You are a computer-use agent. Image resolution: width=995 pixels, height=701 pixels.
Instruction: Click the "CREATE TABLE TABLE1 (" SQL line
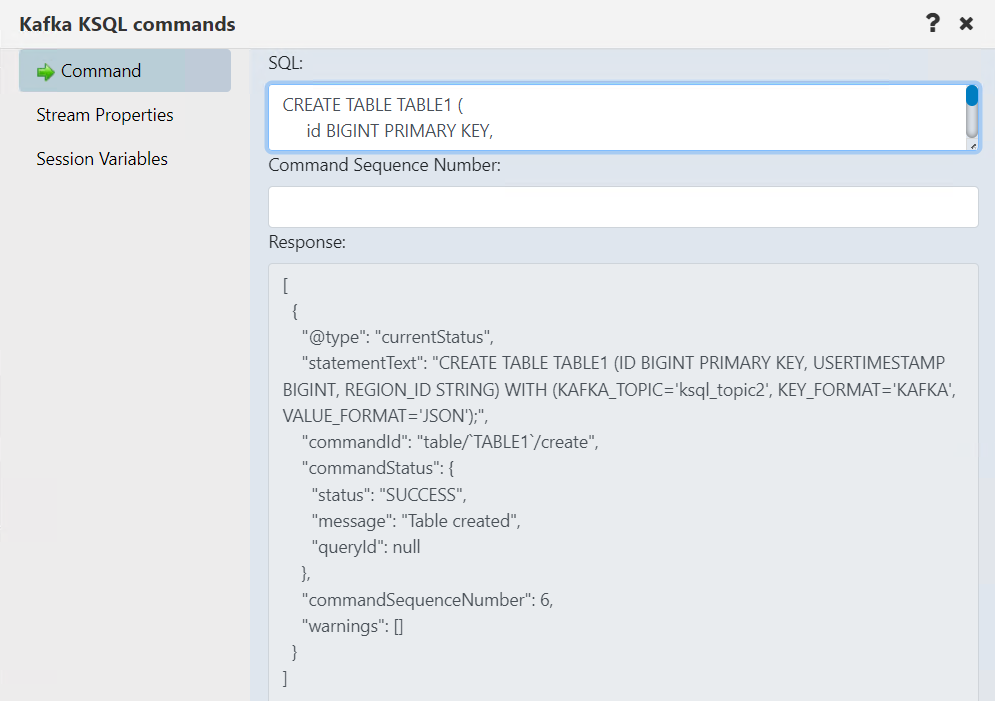[x=373, y=105]
